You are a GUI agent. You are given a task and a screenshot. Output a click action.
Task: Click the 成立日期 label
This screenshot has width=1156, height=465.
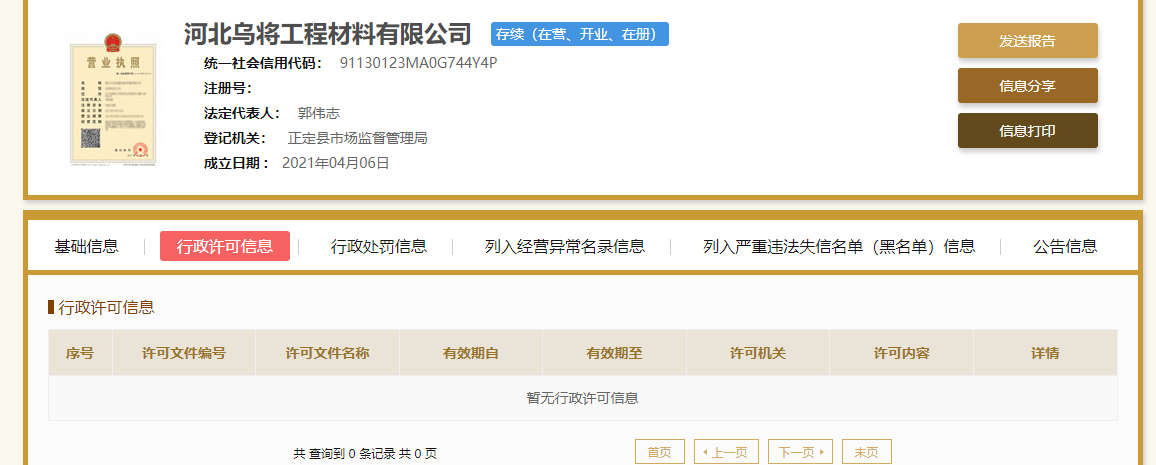[x=237, y=163]
